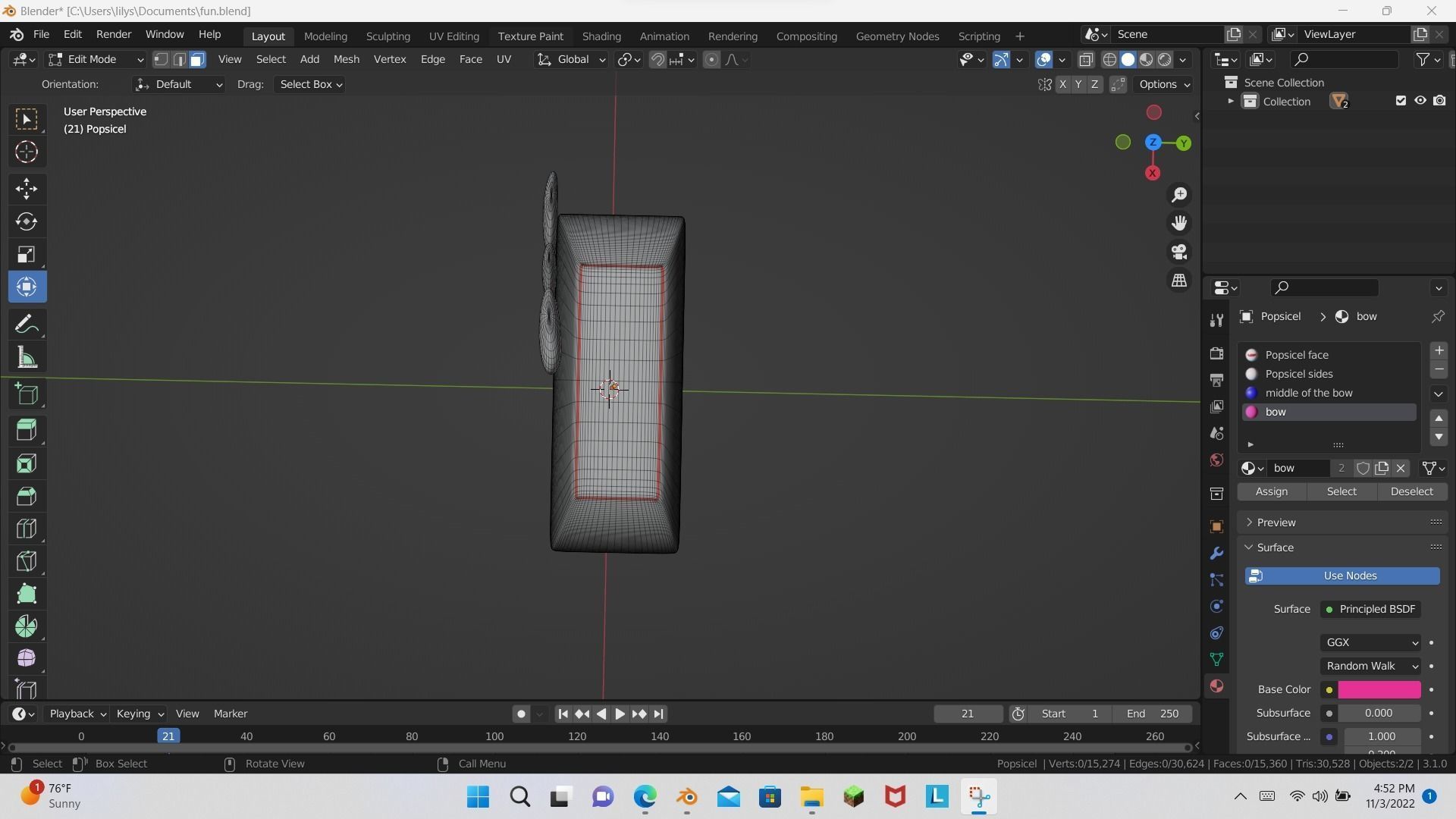Enable vertex select mode
This screenshot has width=1456, height=819.
point(161,59)
